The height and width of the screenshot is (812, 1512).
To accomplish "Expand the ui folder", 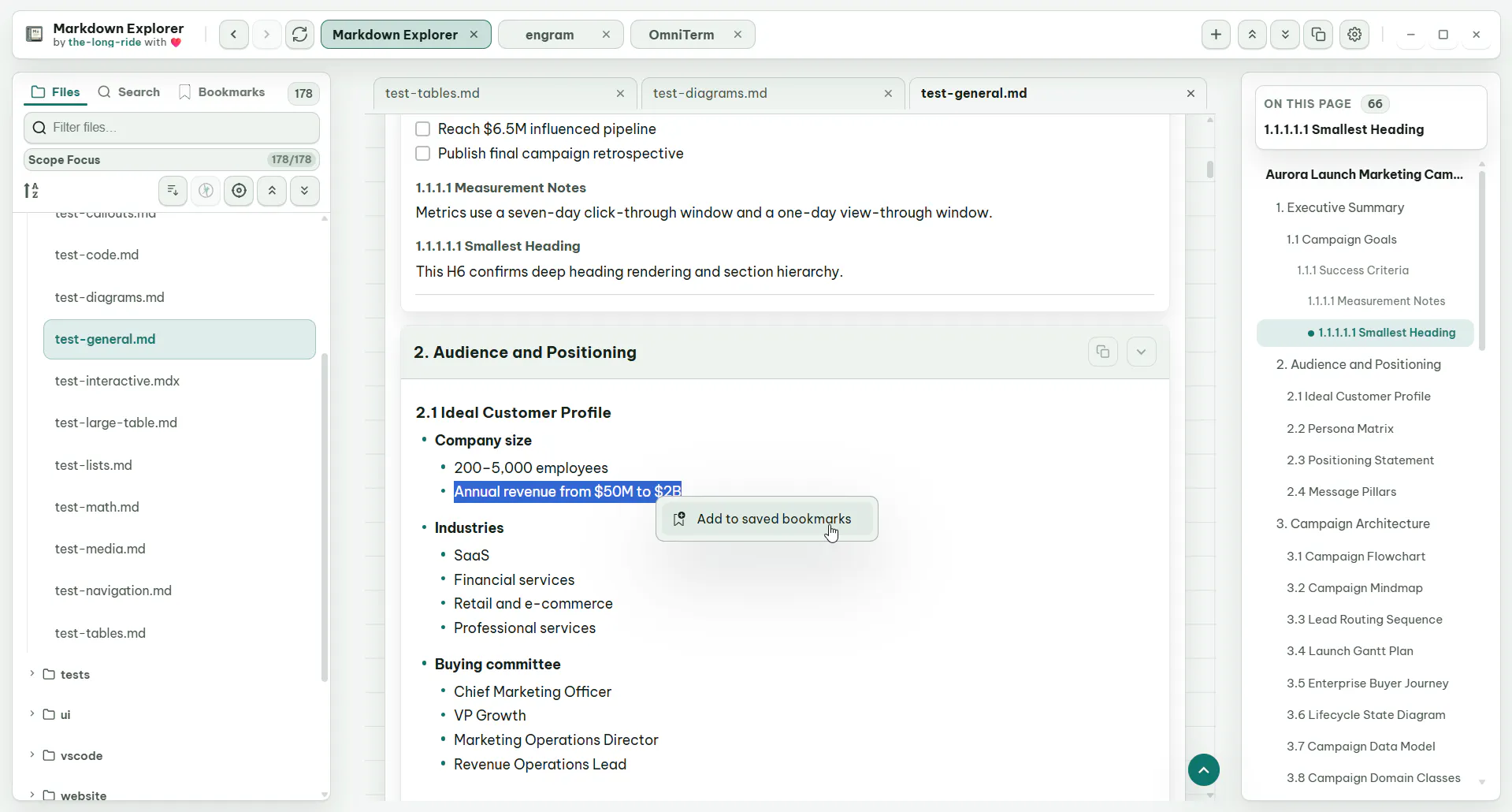I will pyautogui.click(x=32, y=714).
